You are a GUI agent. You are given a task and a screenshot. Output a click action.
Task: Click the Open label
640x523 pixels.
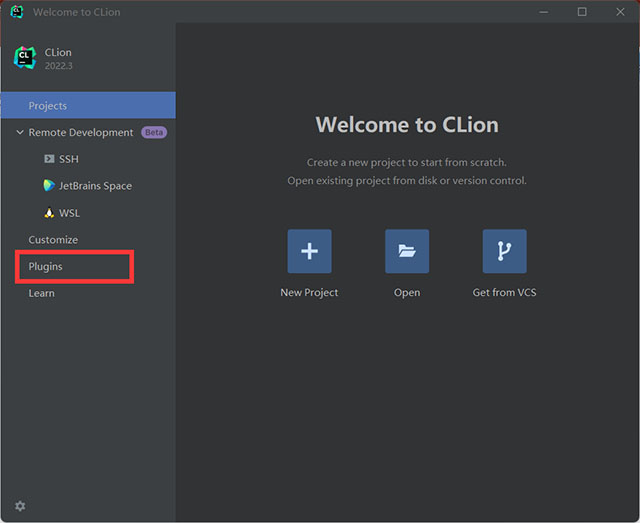coord(407,293)
